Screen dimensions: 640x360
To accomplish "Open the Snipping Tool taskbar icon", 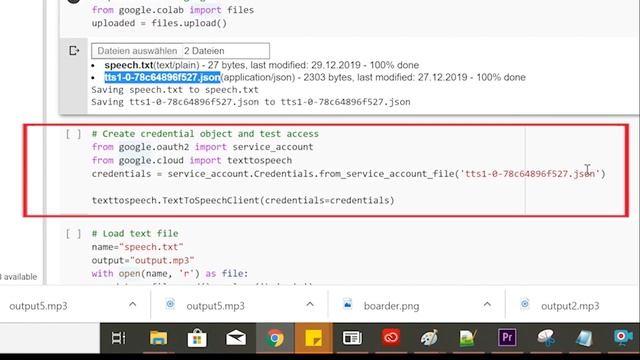I will click(546, 338).
